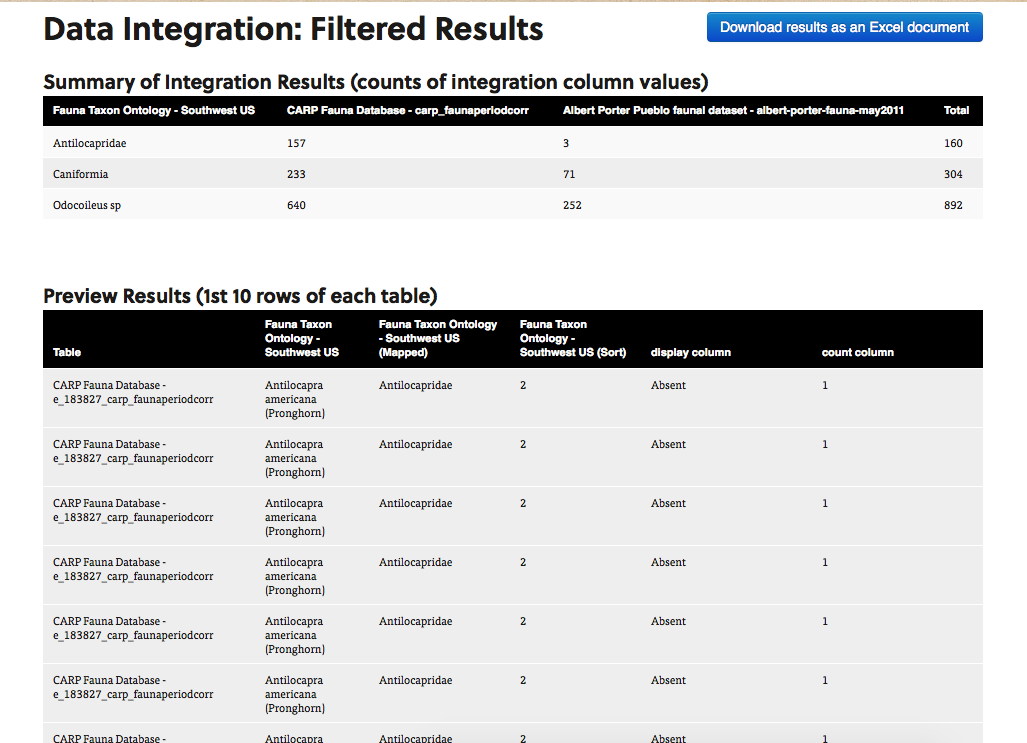The image size is (1027, 743).
Task: Select value 892 in the Total column
Action: 953,205
